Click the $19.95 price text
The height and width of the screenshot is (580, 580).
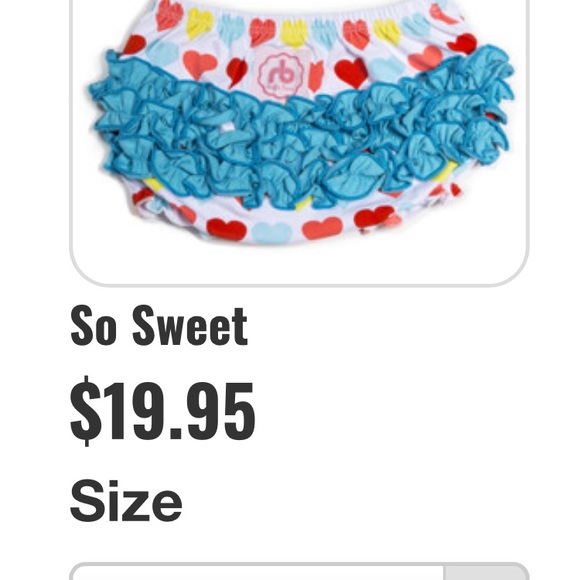tap(162, 411)
